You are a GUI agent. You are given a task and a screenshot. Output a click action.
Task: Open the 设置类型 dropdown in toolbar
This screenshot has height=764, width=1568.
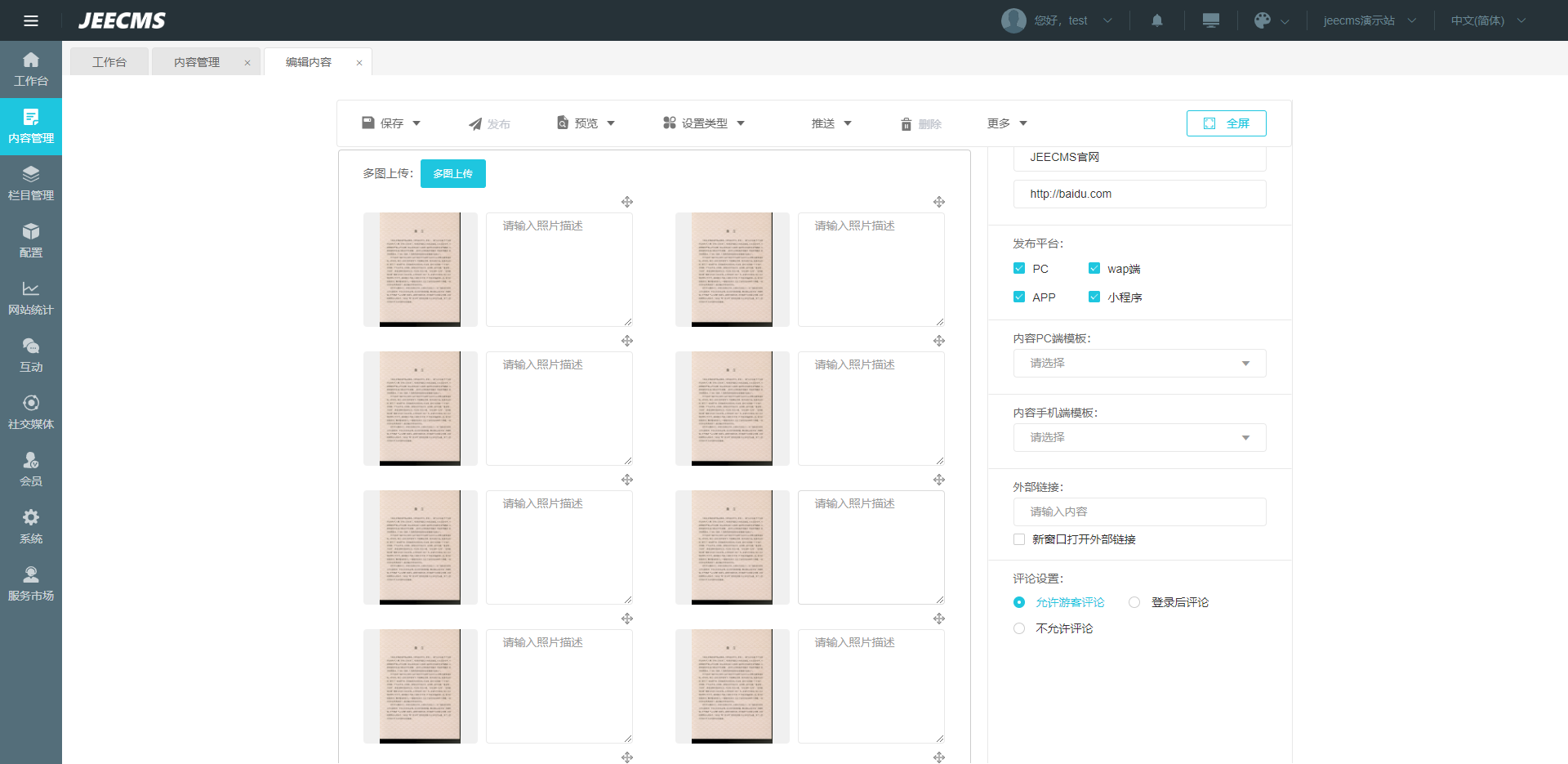coord(704,123)
